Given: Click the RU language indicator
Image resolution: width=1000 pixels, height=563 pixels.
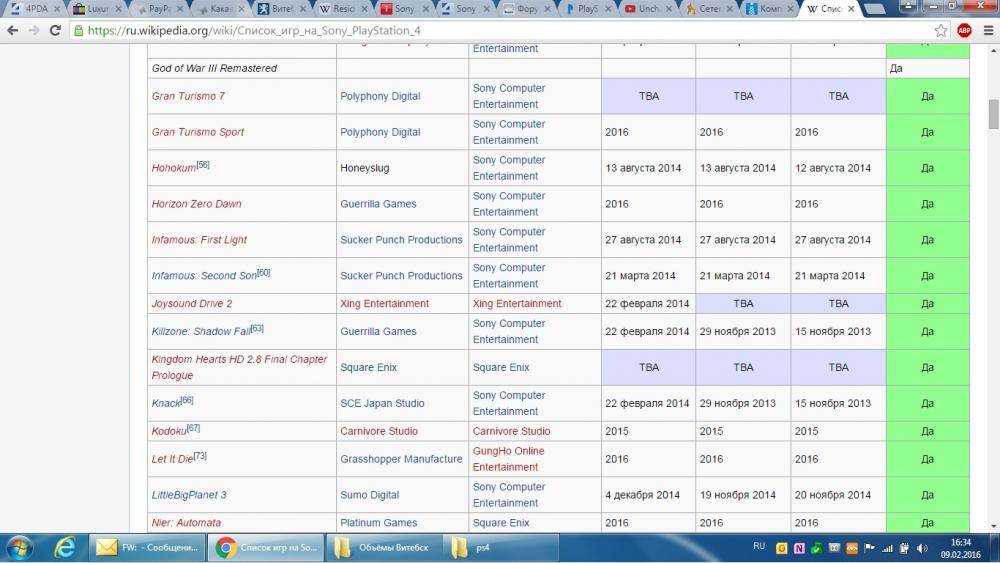Looking at the screenshot, I should point(759,546).
